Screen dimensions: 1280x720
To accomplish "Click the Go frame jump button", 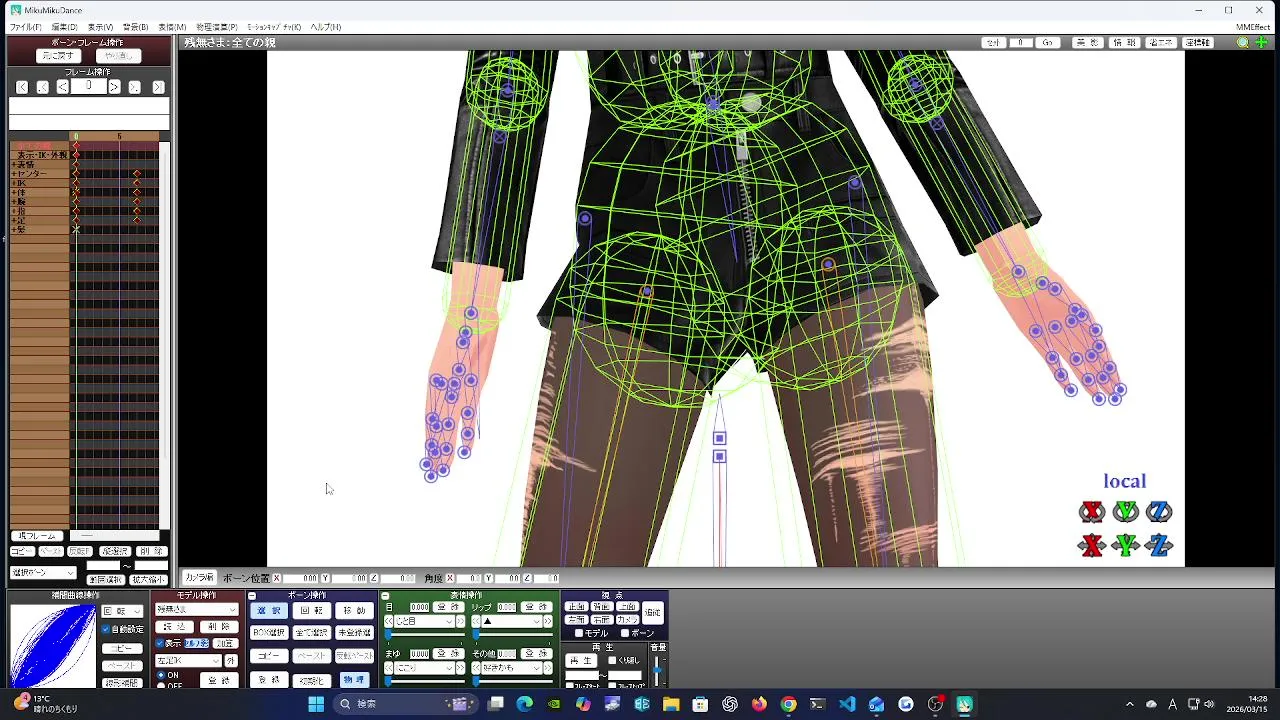I will pyautogui.click(x=1047, y=43).
